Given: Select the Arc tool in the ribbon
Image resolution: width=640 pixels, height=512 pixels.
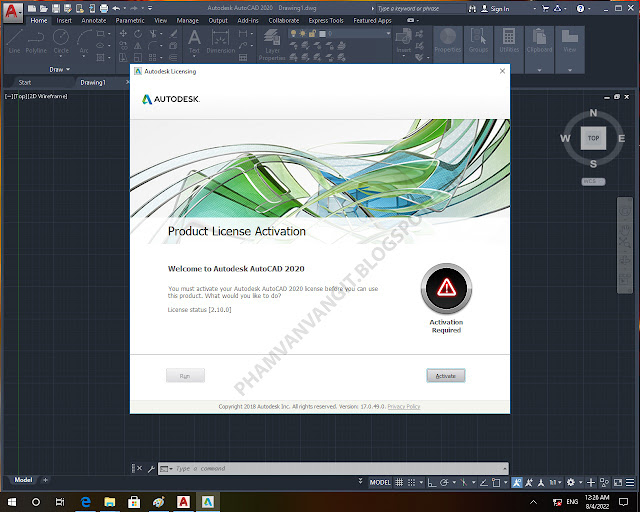Looking at the screenshot, I should pos(84,42).
